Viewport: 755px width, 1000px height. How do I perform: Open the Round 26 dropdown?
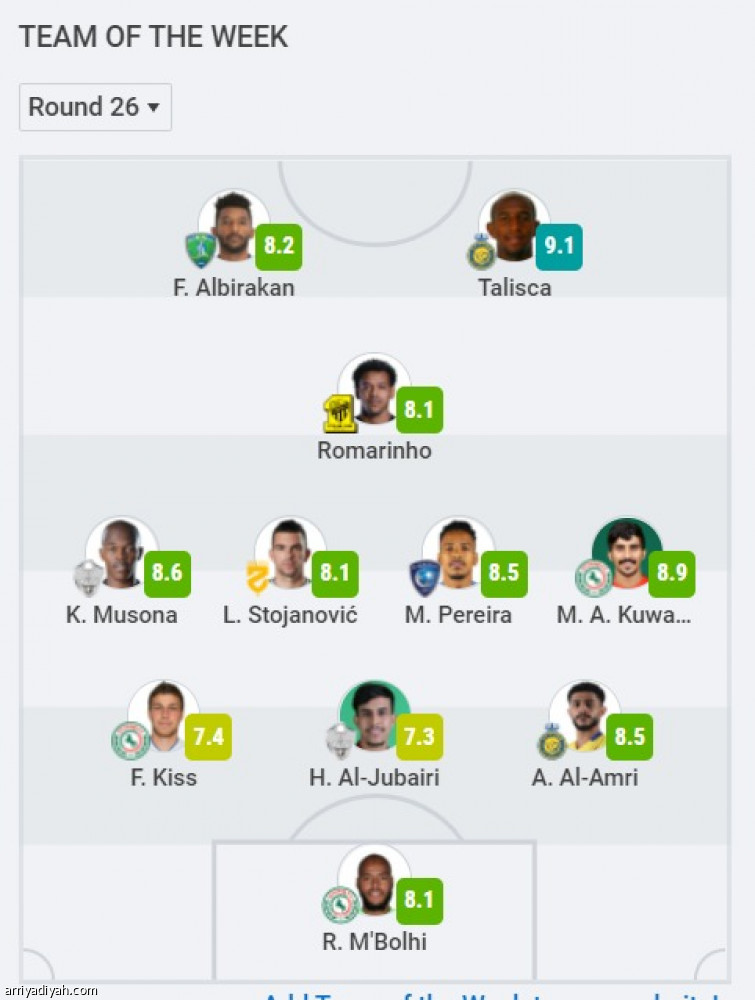(95, 107)
